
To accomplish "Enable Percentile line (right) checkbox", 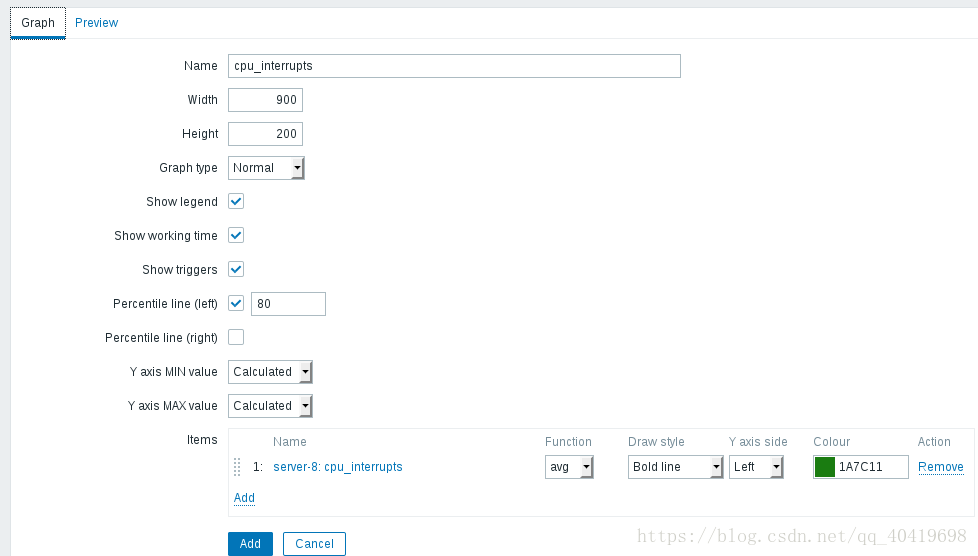I will [236, 338].
